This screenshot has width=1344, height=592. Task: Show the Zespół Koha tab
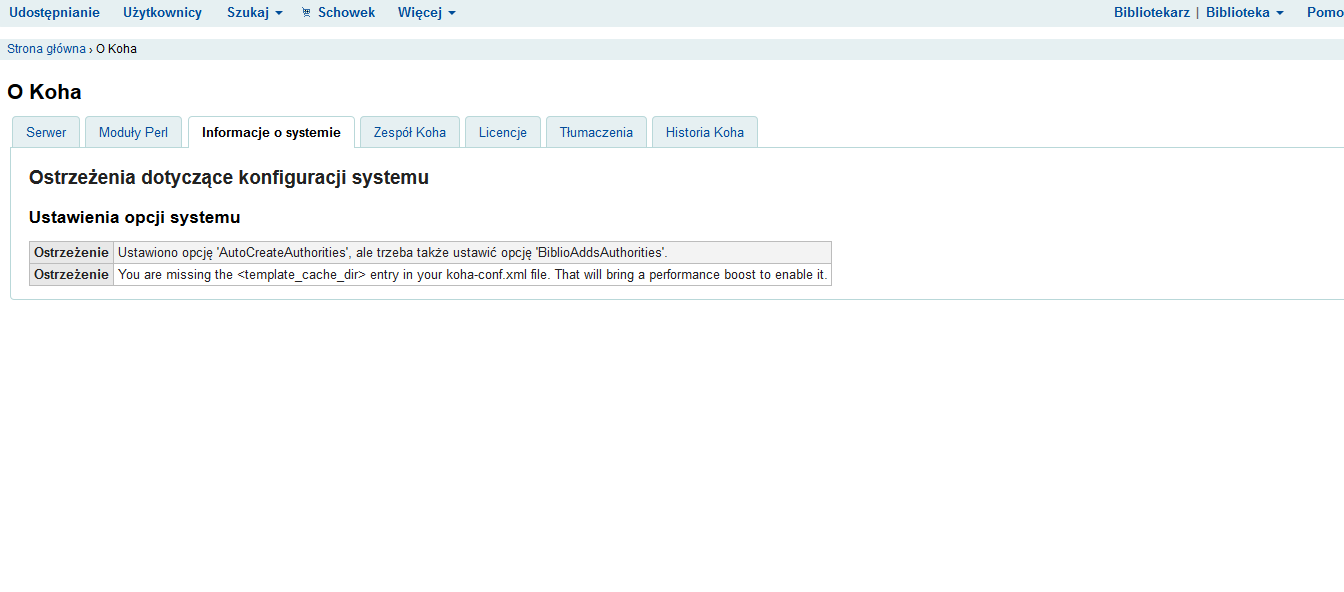click(409, 132)
